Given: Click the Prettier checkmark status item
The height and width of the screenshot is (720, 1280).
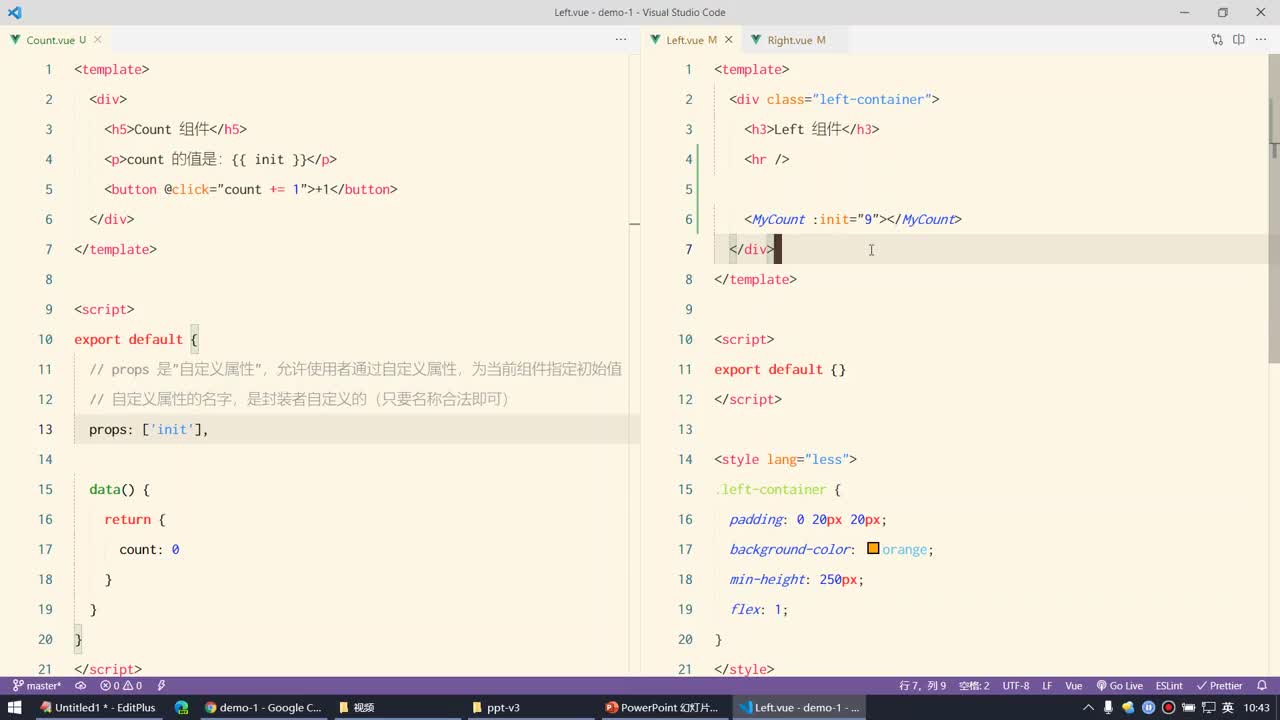Looking at the screenshot, I should click(x=1220, y=686).
